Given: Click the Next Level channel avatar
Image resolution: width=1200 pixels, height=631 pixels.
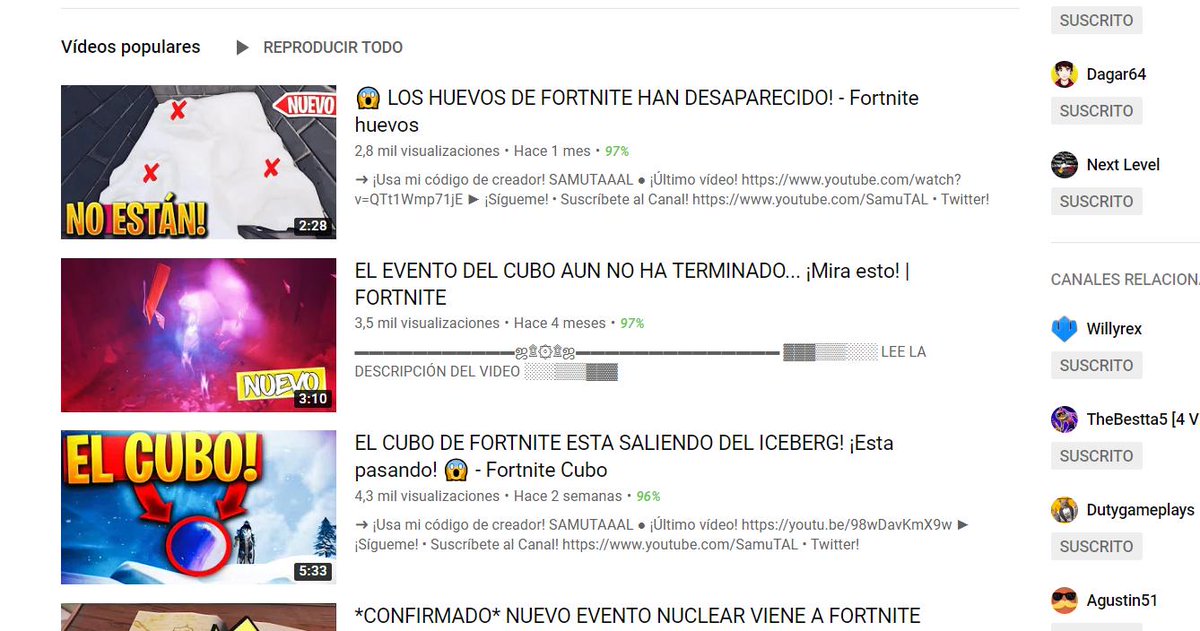Looking at the screenshot, I should click(1064, 165).
